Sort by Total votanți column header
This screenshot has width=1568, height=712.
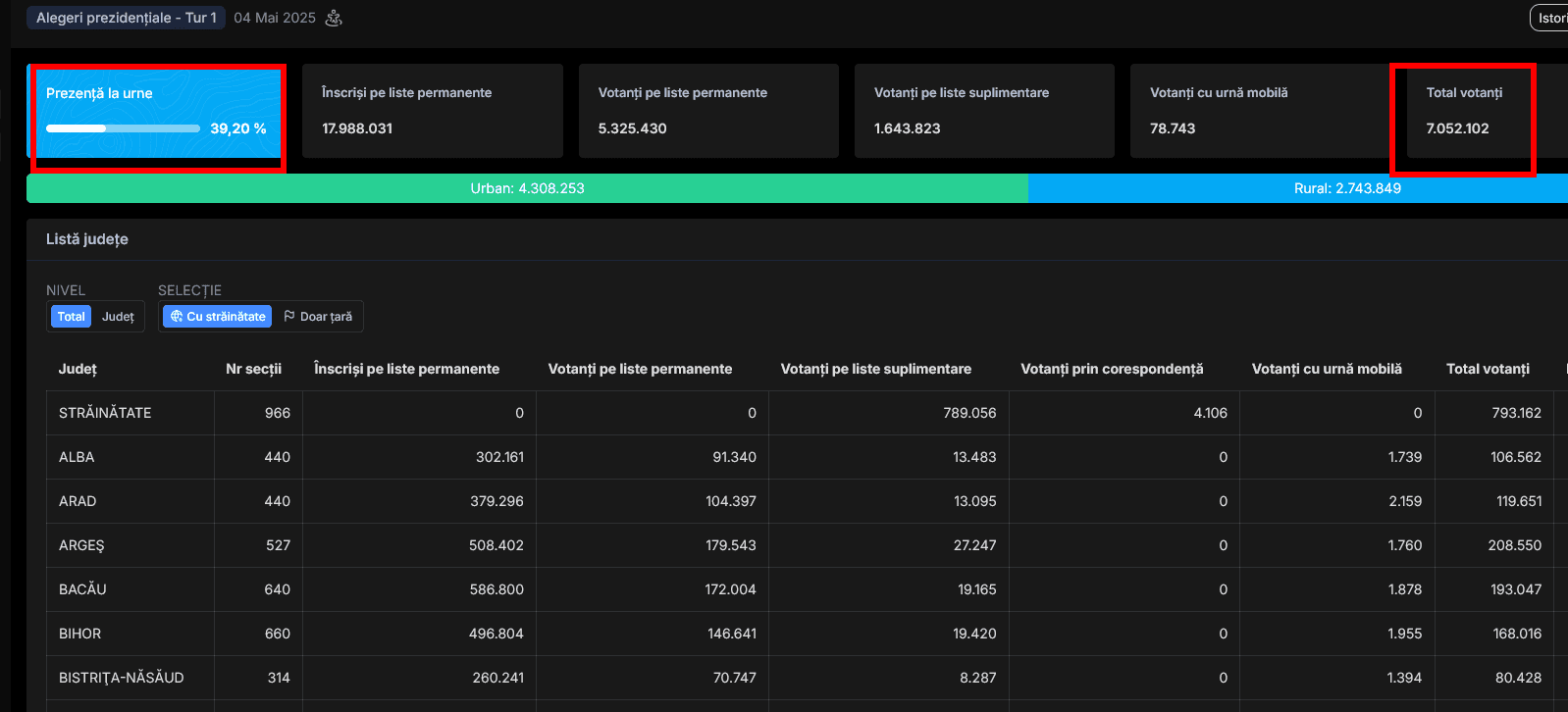pyautogui.click(x=1488, y=369)
